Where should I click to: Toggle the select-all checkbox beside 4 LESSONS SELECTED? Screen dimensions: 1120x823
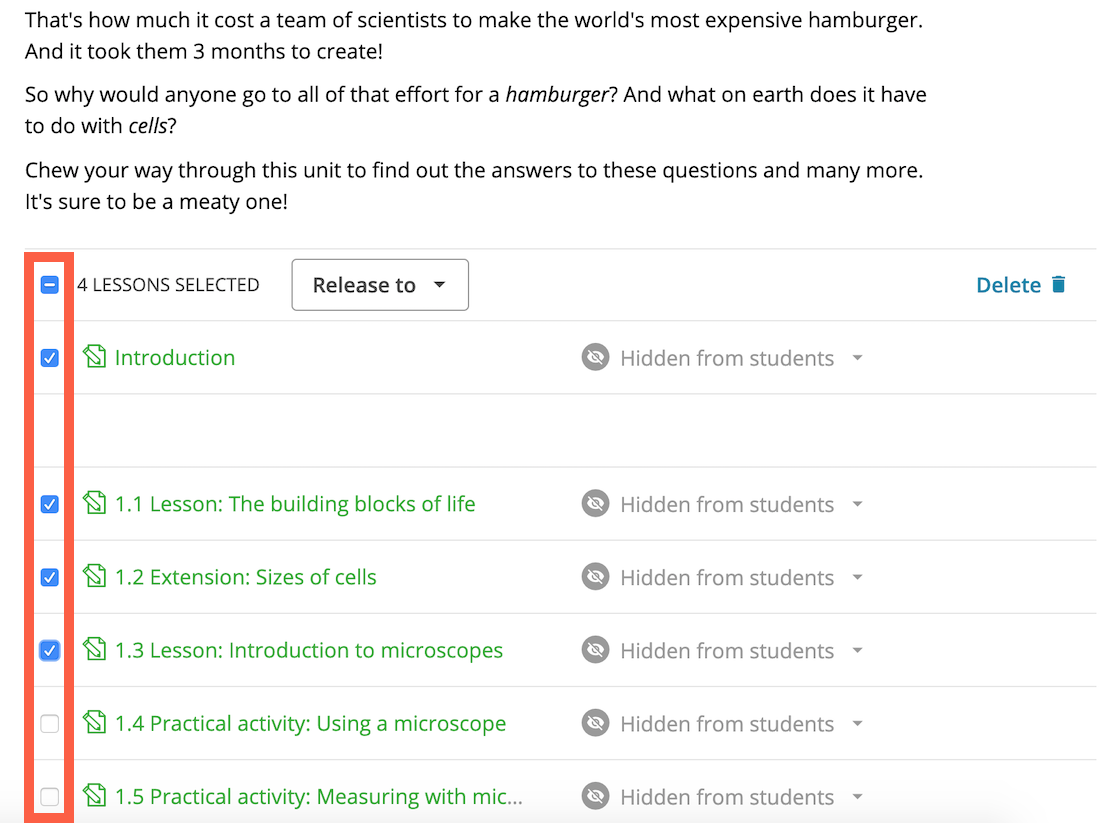49,285
